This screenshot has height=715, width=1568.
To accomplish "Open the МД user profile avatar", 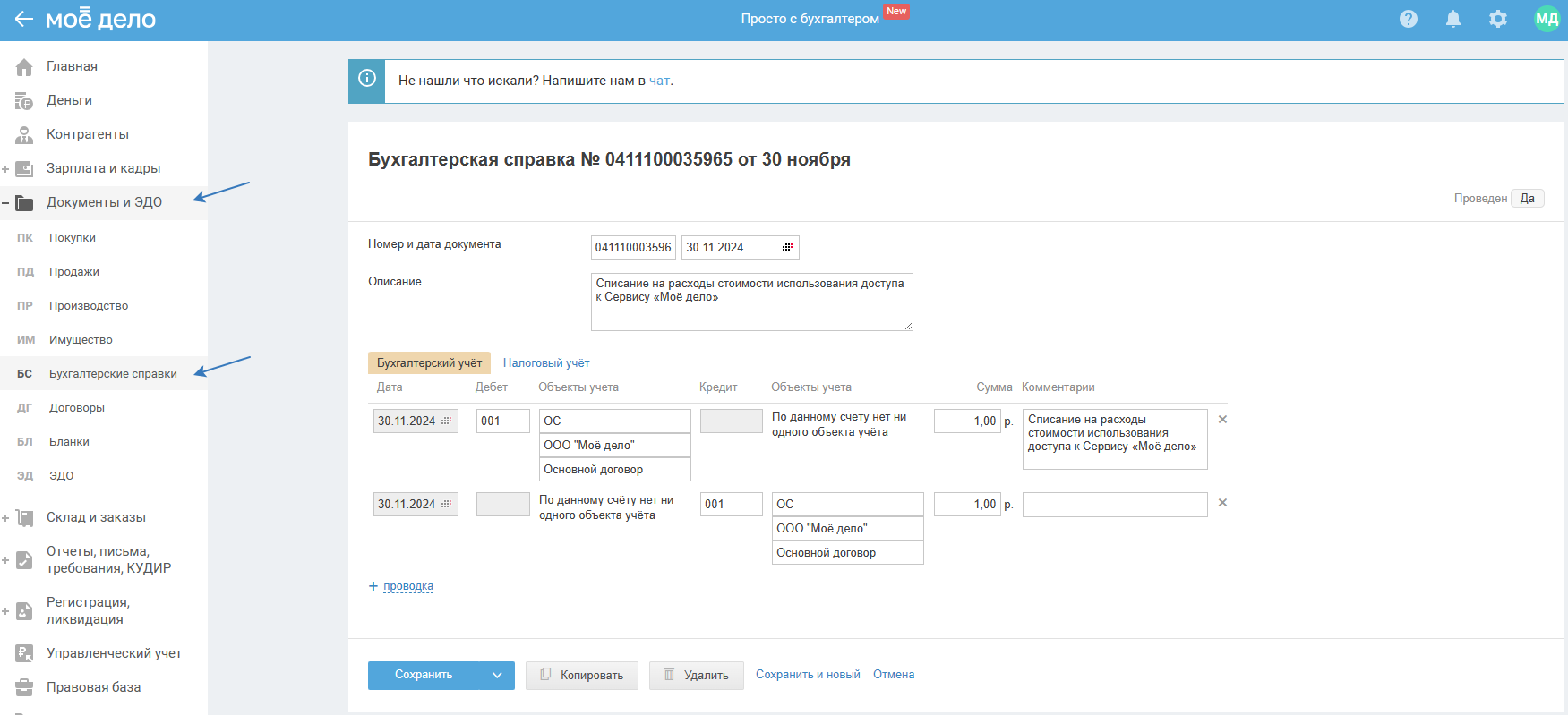I will (x=1547, y=19).
